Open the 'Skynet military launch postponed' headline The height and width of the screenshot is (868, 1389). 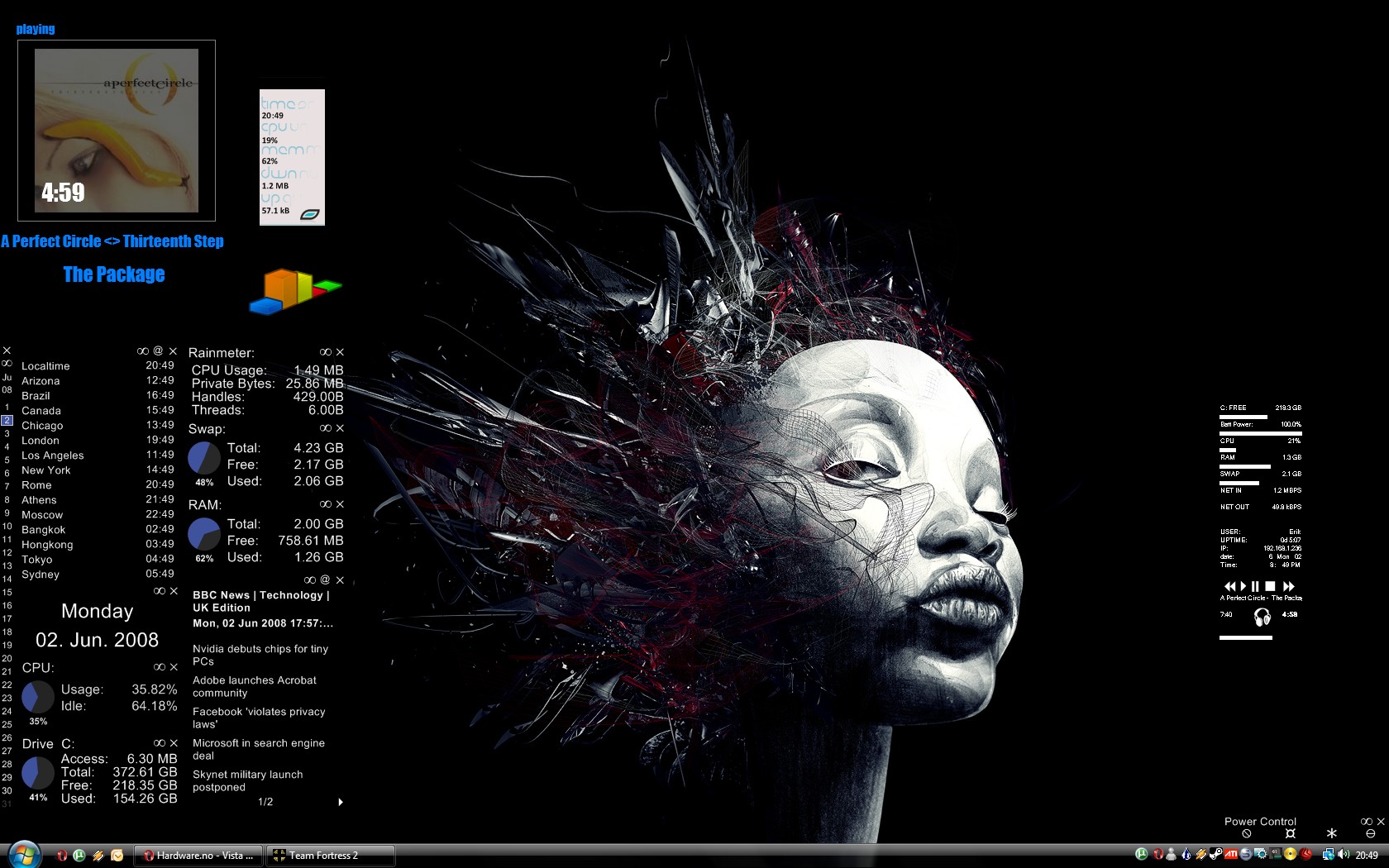point(248,780)
